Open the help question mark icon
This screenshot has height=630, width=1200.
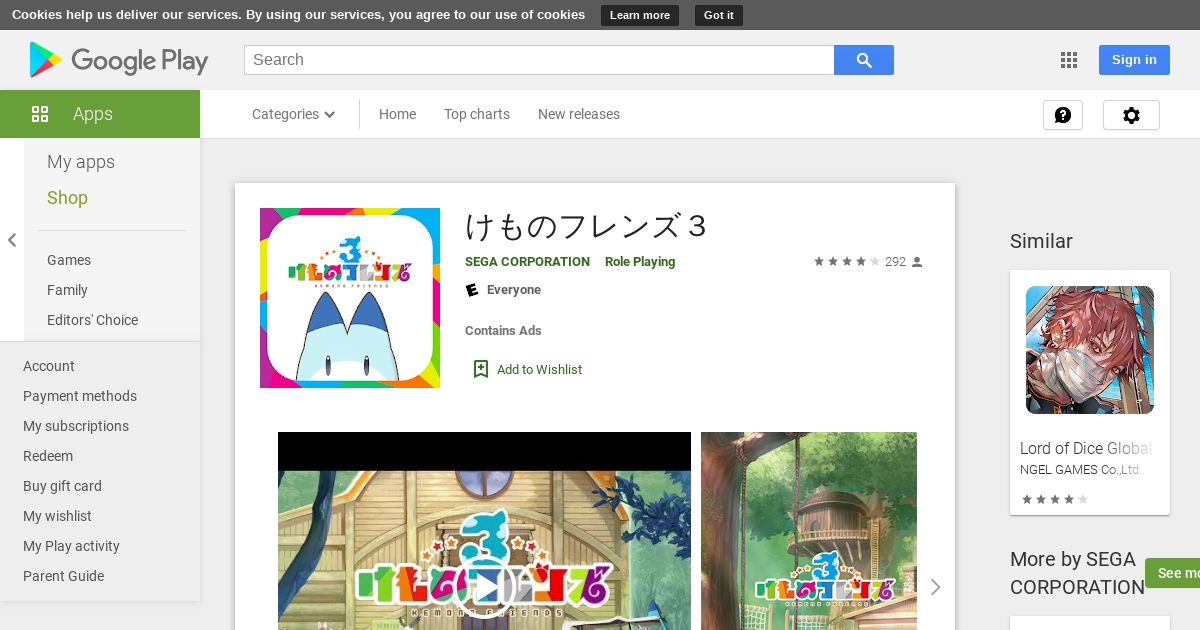point(1063,115)
